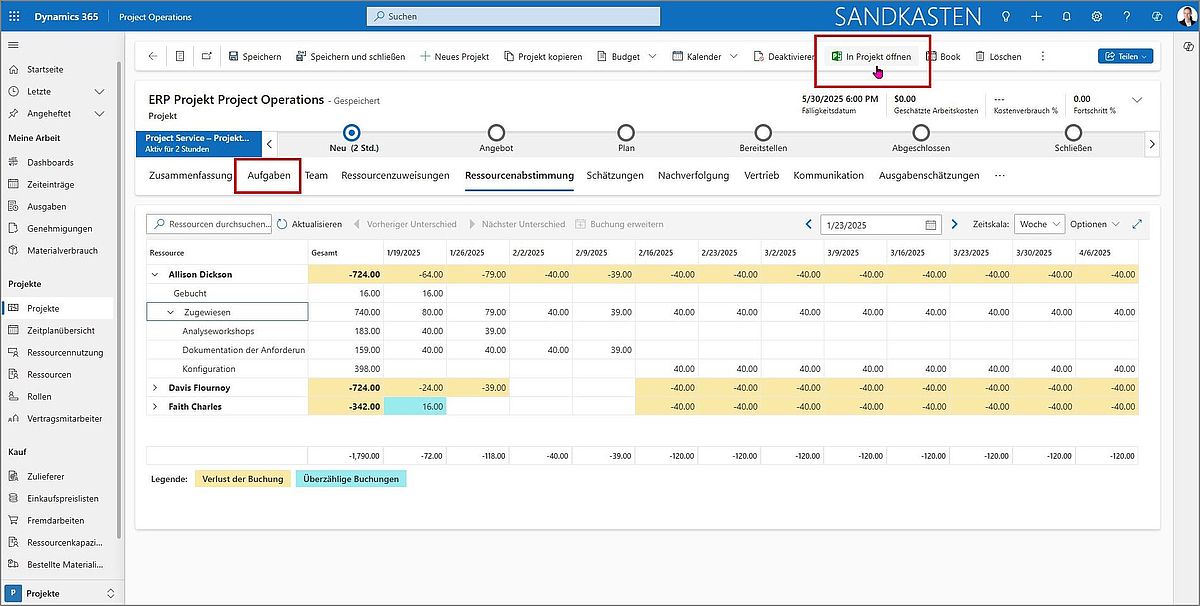Select the Neu stage circle
This screenshot has width=1200, height=606.
(x=350, y=131)
